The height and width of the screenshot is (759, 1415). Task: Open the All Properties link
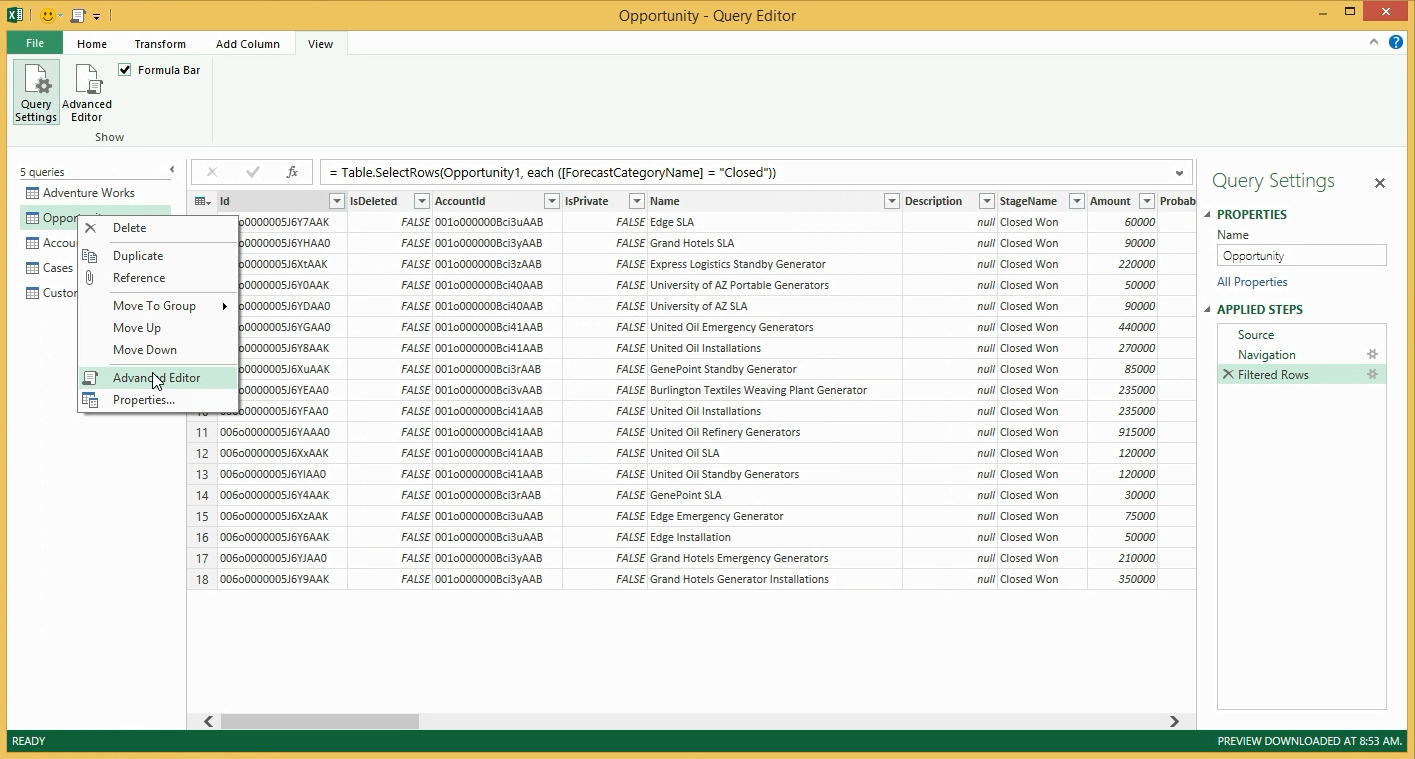point(1252,282)
